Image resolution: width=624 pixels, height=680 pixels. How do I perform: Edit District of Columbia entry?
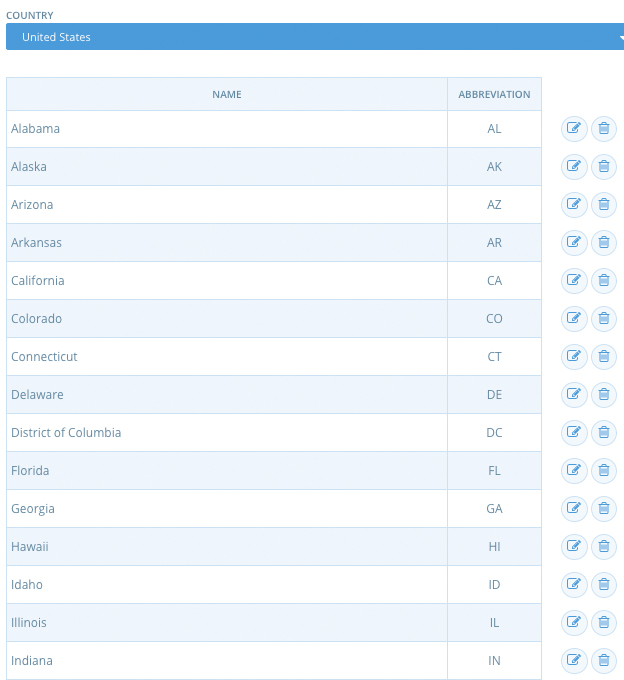coord(574,432)
